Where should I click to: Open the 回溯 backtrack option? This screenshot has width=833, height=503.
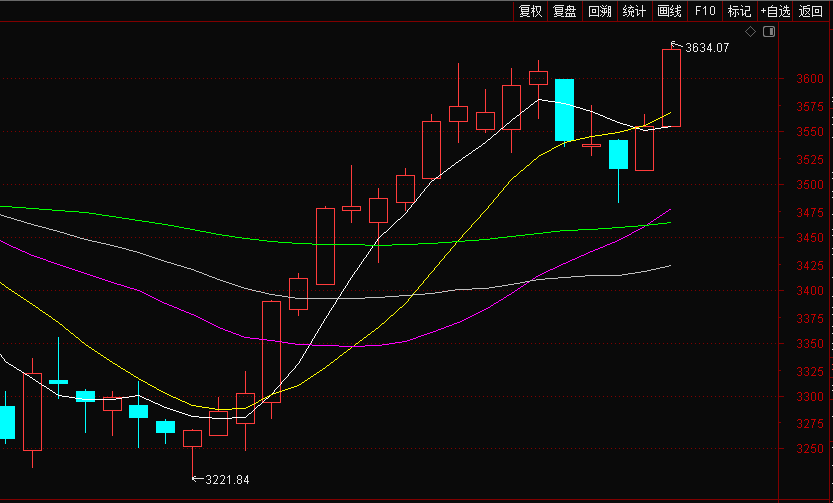(599, 11)
